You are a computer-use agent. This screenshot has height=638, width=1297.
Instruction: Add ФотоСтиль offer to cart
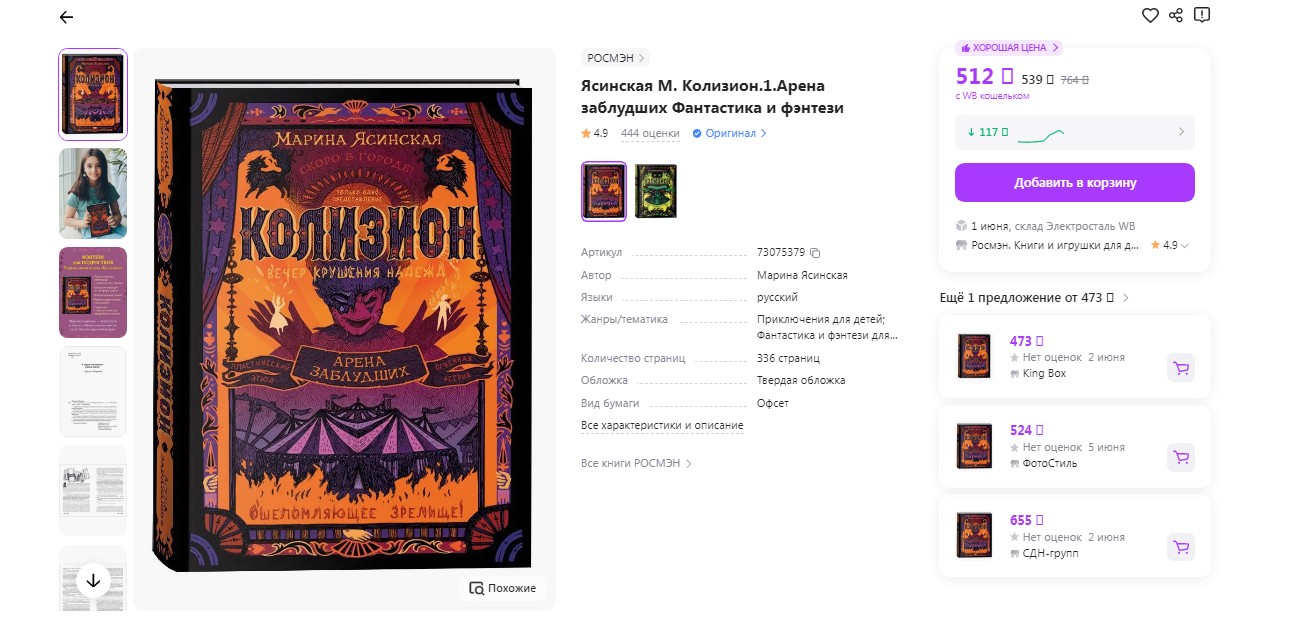pos(1181,458)
